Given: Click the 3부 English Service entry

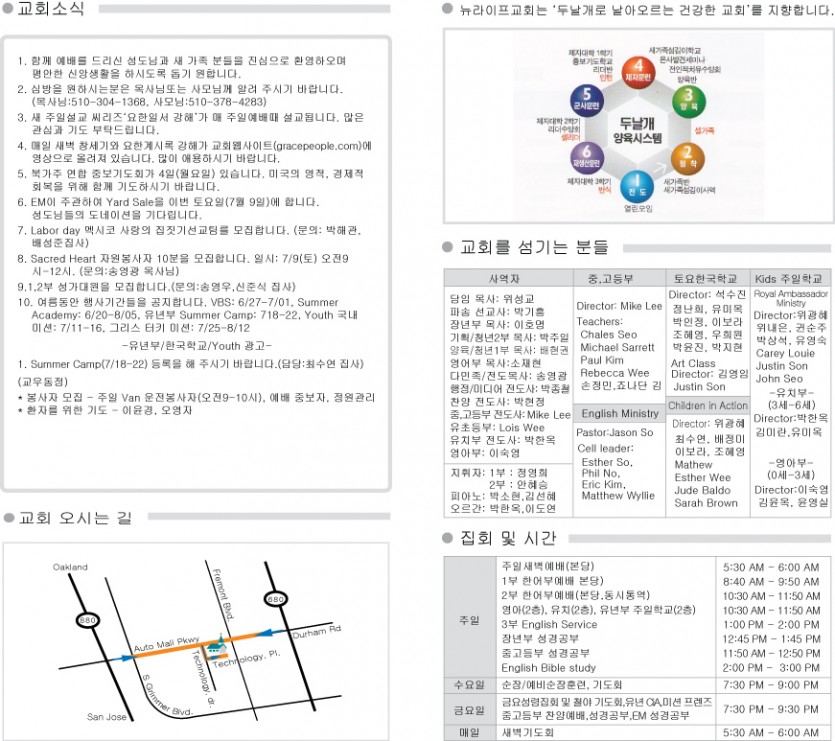Looking at the screenshot, I should click(549, 624).
